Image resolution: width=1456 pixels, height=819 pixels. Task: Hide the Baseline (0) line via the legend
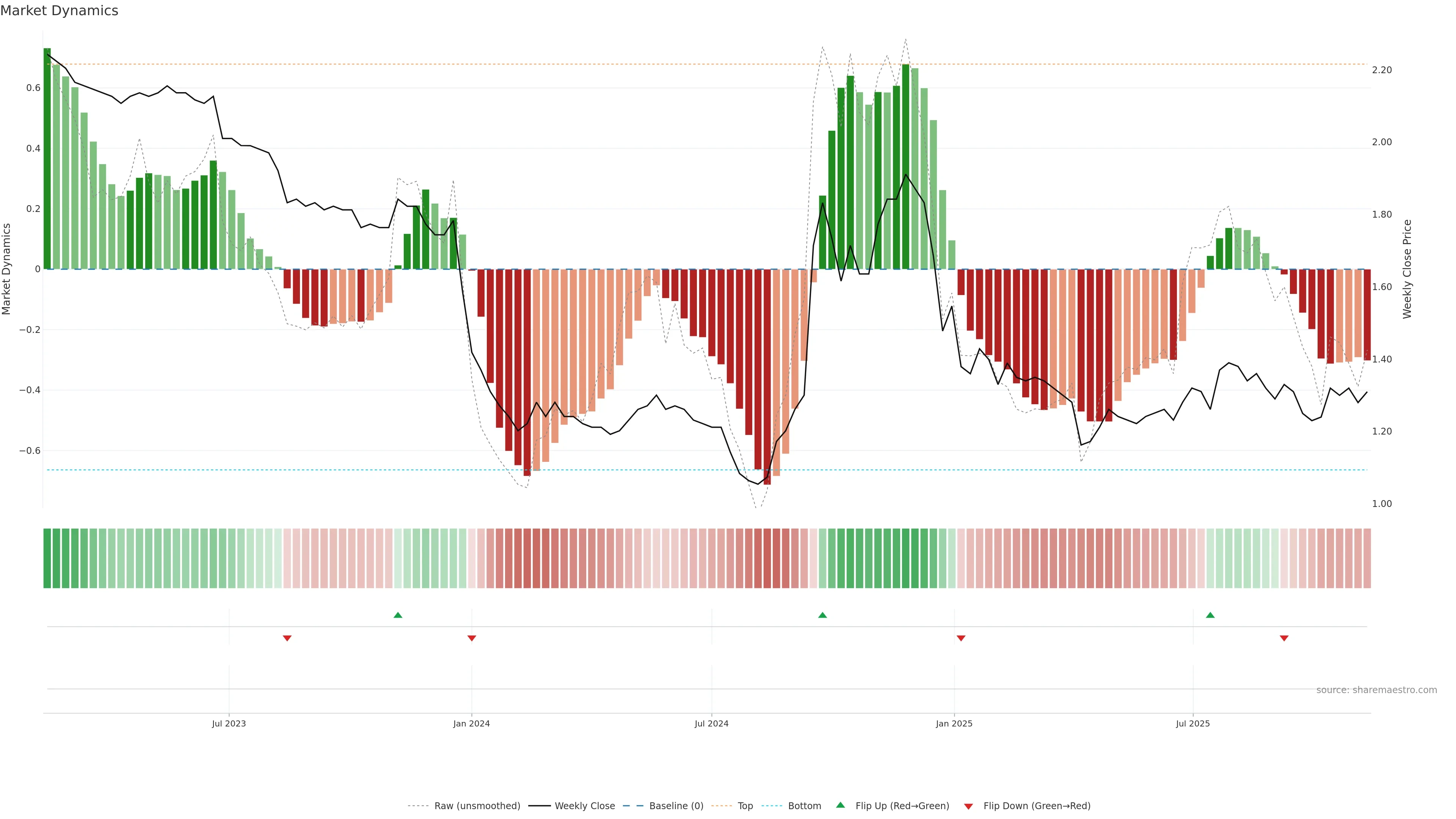[x=676, y=806]
